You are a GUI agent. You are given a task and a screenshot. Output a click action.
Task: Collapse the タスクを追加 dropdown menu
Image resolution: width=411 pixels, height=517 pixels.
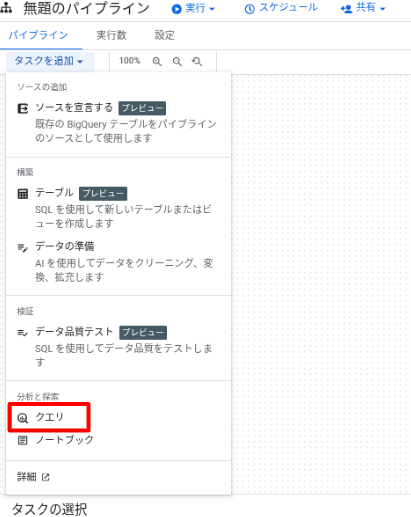(49, 61)
